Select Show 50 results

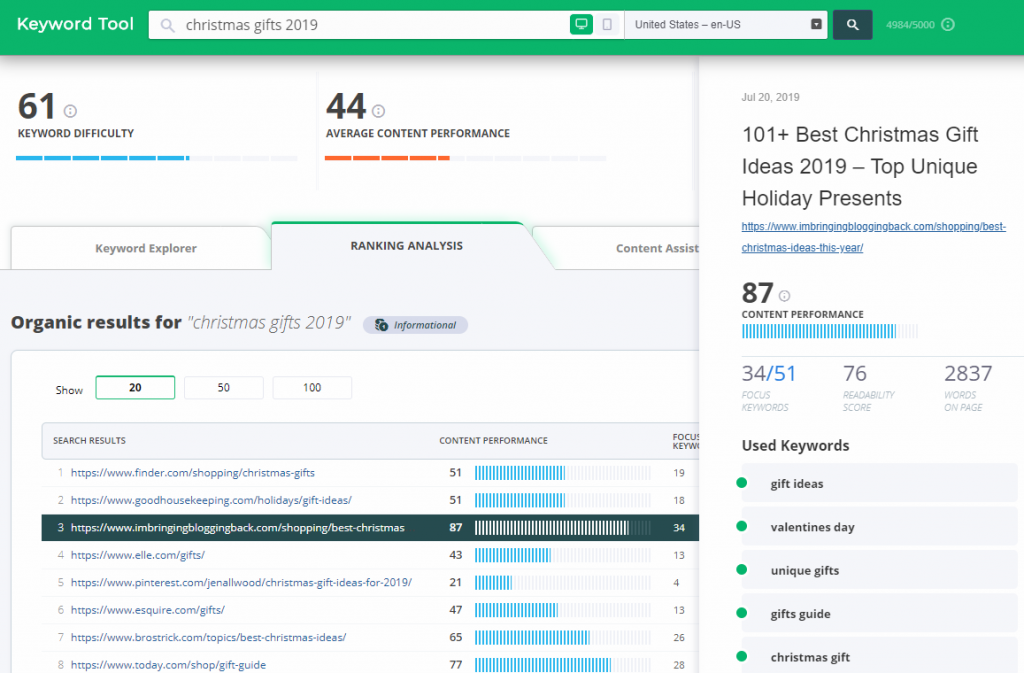tap(223, 387)
